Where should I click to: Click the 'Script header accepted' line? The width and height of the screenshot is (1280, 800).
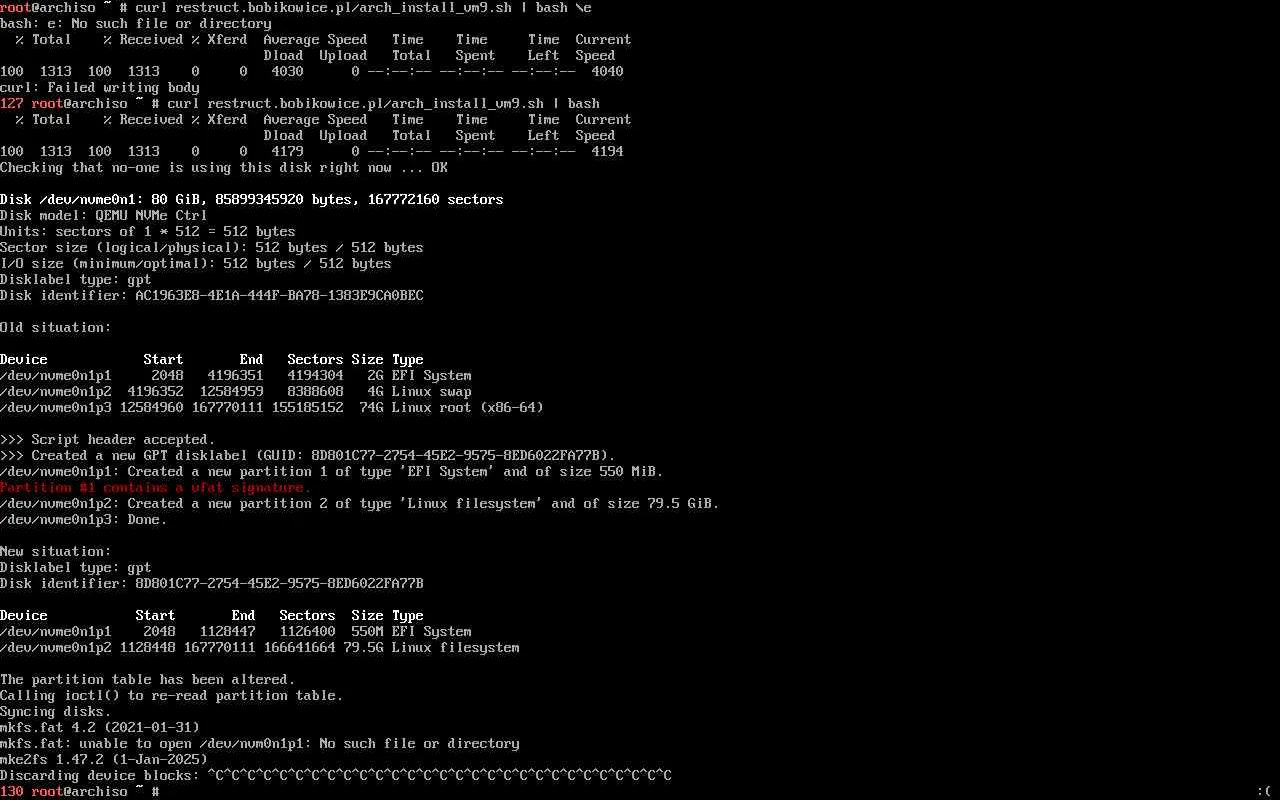[x=108, y=439]
